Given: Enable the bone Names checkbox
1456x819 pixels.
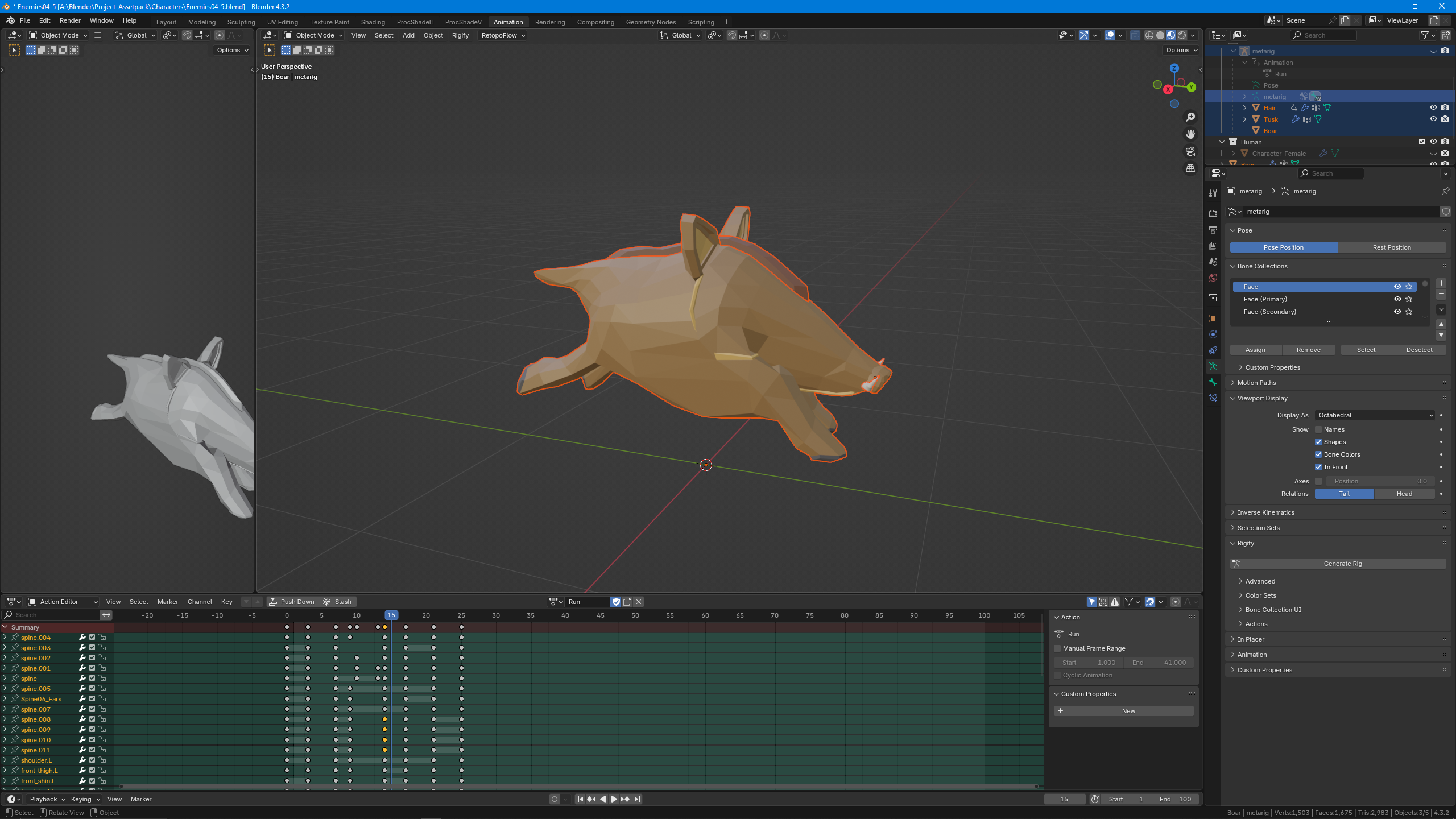Looking at the screenshot, I should coord(1318,429).
